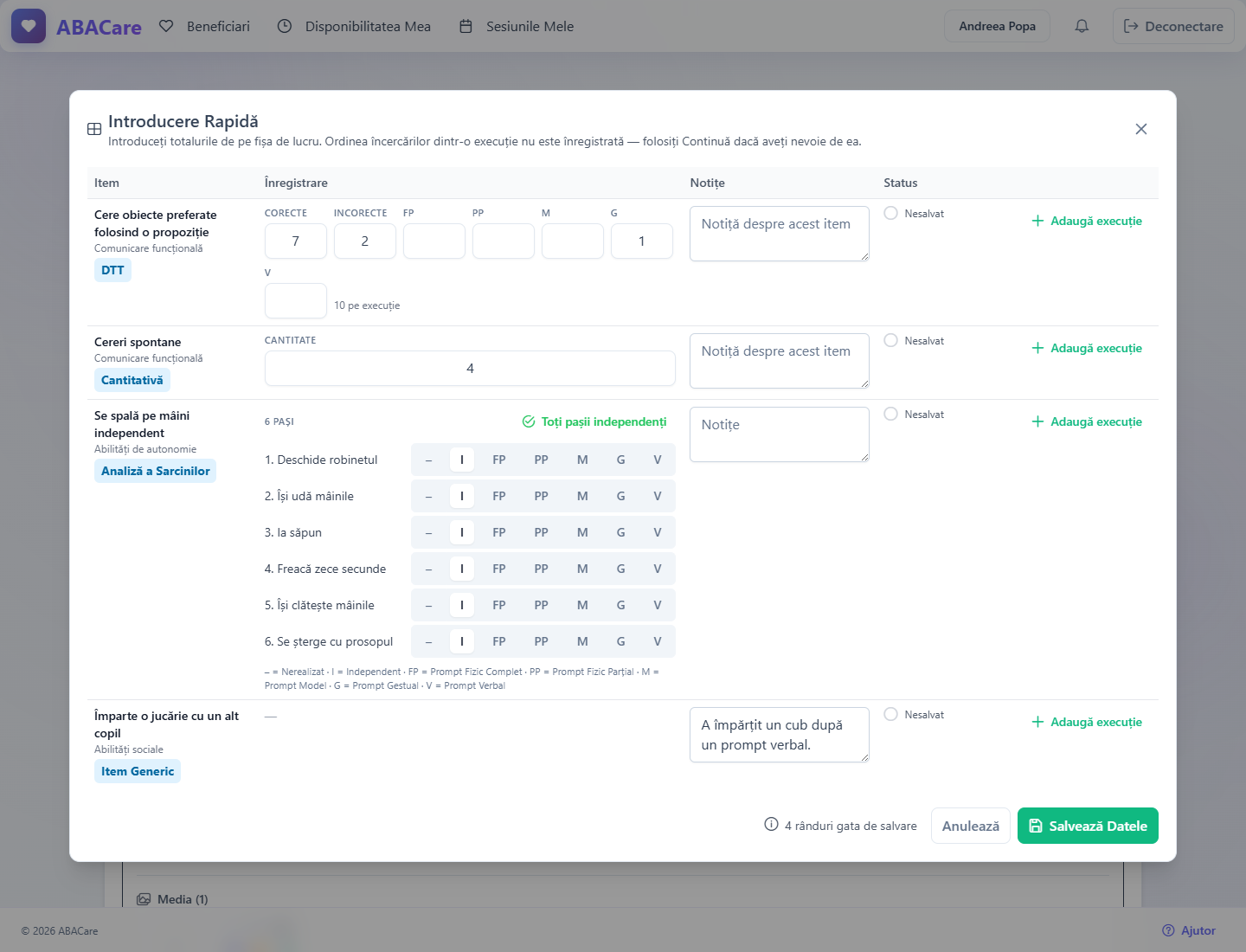The image size is (1246, 952).
Task: Add execution for Cereri spontane
Action: click(x=1087, y=348)
